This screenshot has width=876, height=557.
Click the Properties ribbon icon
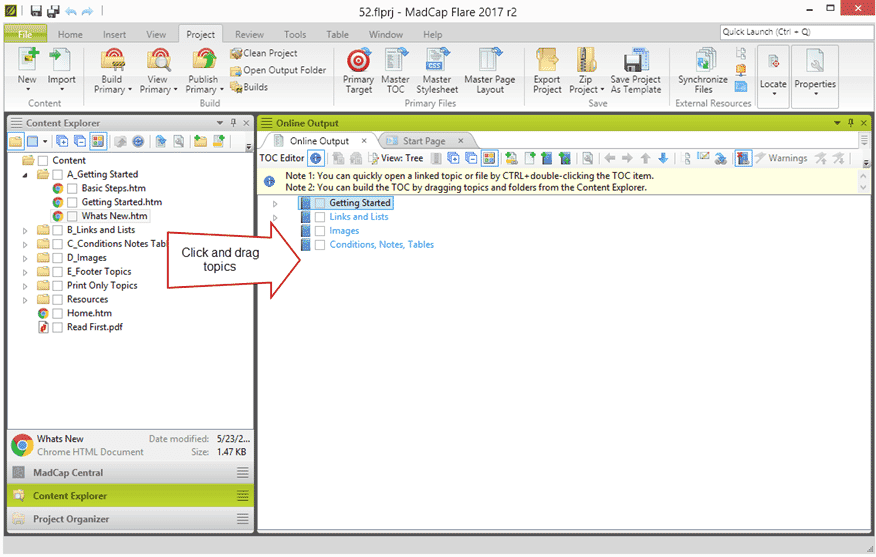tap(815, 62)
